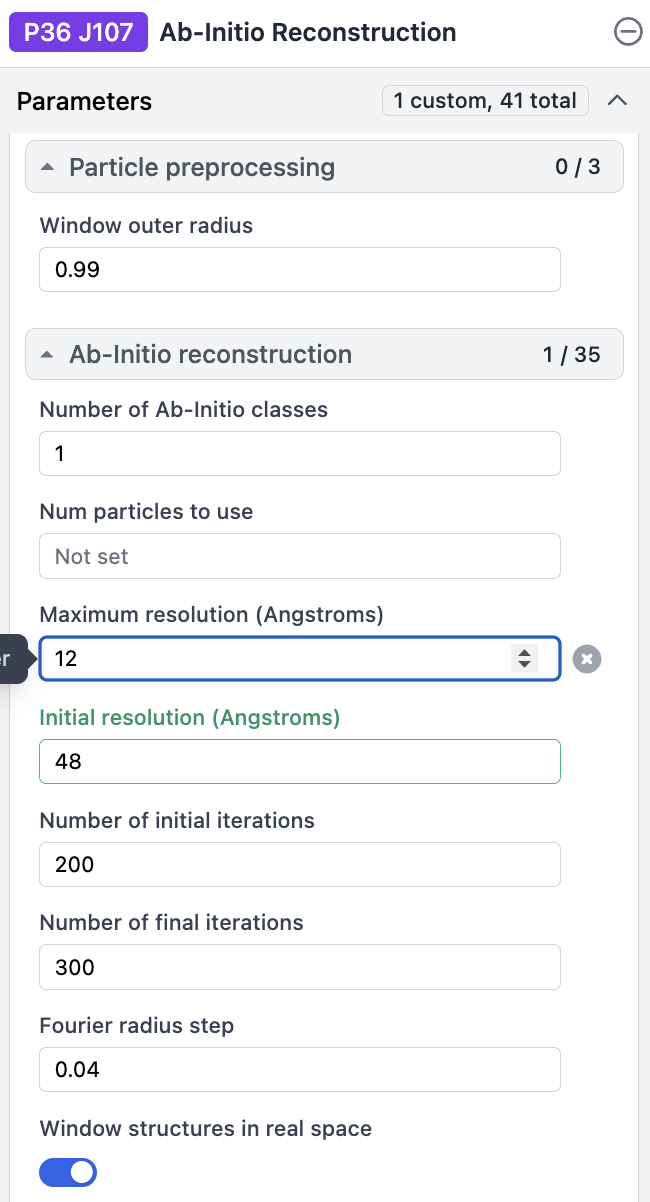The width and height of the screenshot is (650, 1202).
Task: Click the Number of final iterations field
Action: point(300,967)
